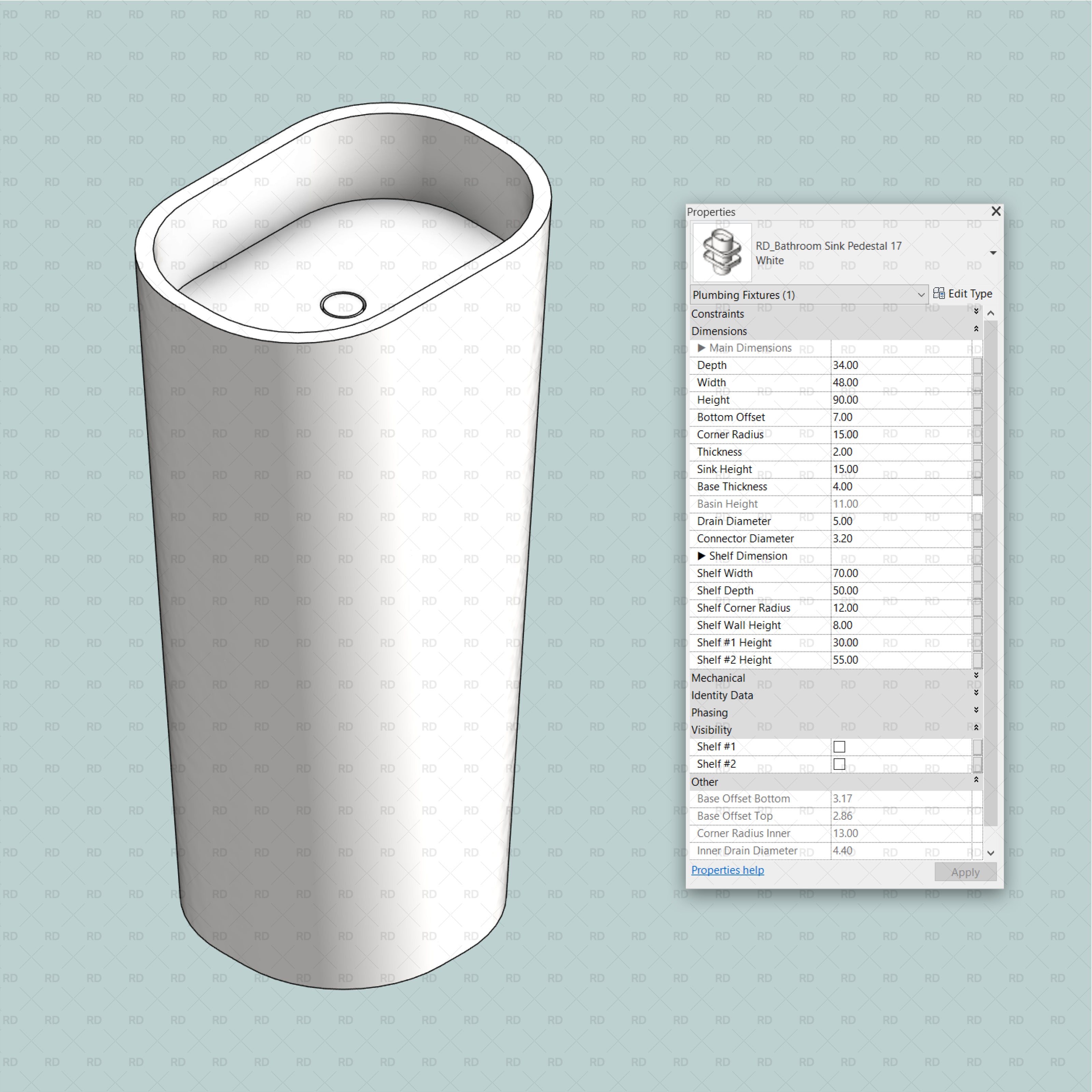Expand the Phasing section
The width and height of the screenshot is (1092, 1092).
[x=976, y=710]
